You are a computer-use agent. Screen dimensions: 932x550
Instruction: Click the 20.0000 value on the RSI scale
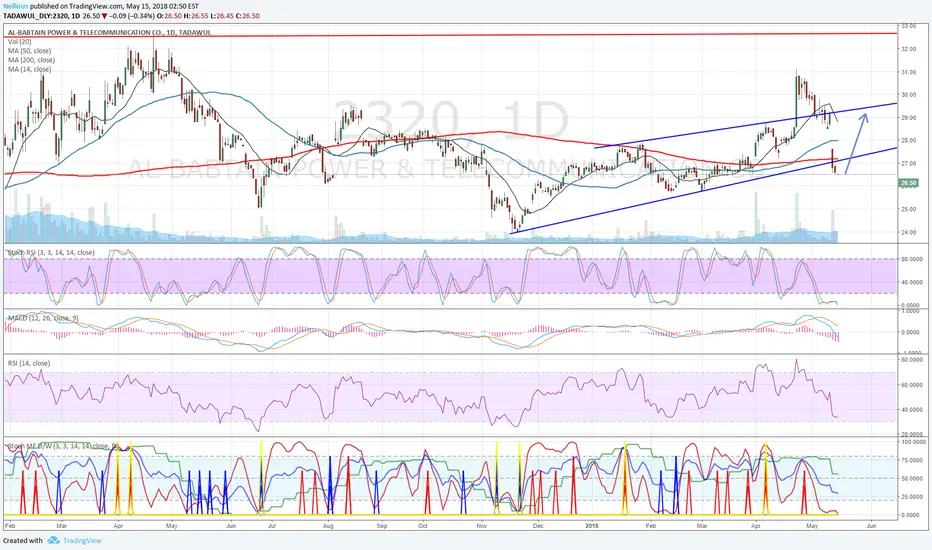tap(911, 435)
